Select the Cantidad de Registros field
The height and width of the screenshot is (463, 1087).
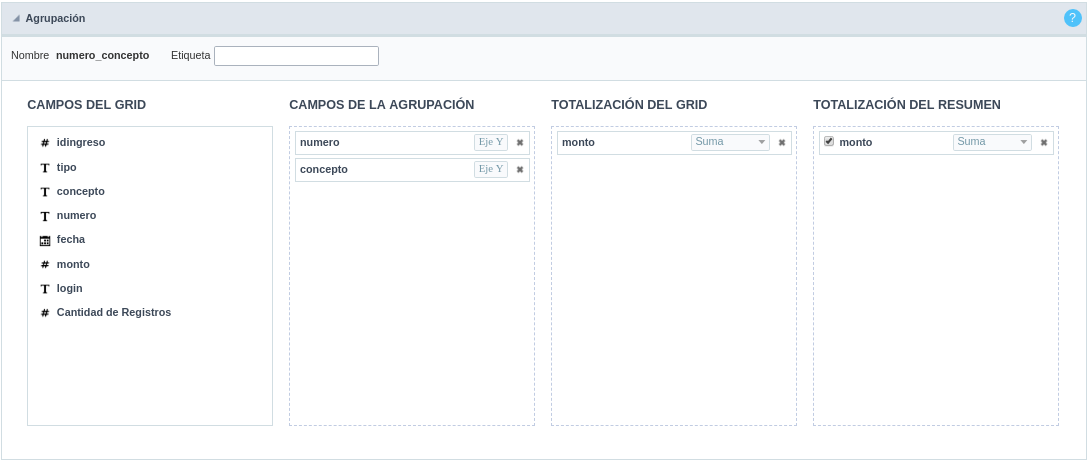114,312
